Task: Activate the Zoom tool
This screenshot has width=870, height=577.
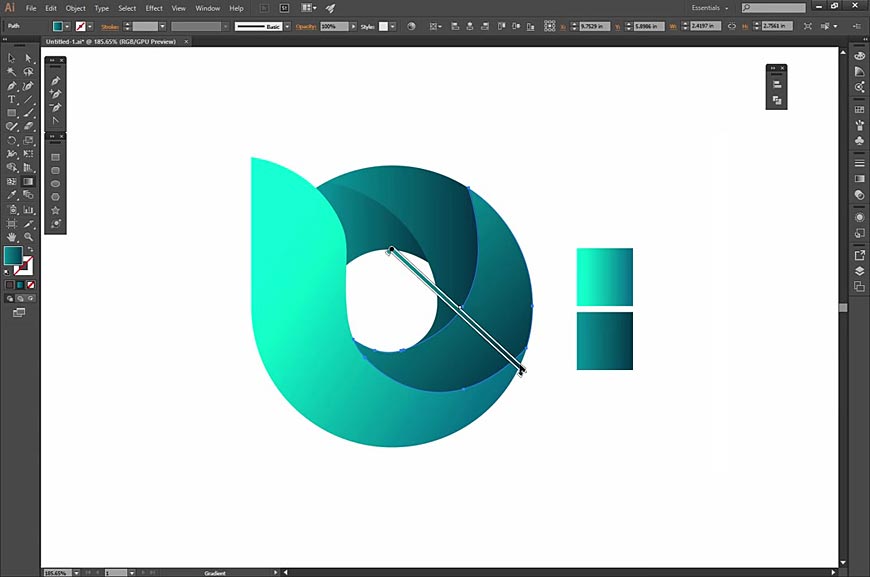Action: pyautogui.click(x=28, y=237)
